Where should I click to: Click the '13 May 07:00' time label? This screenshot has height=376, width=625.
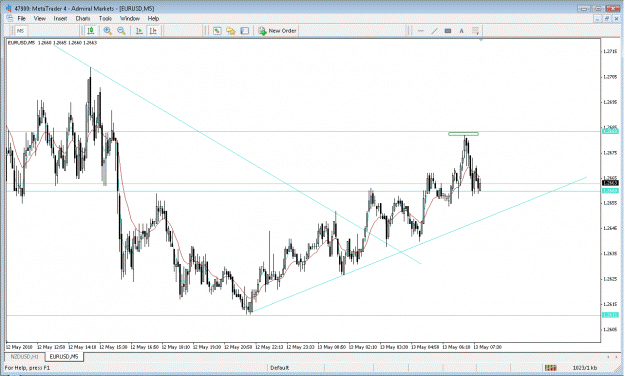click(487, 347)
